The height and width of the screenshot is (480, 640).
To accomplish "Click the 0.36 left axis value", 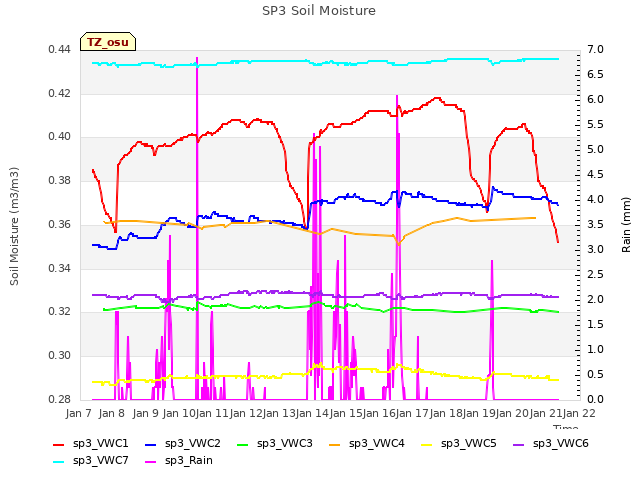I will tap(60, 224).
